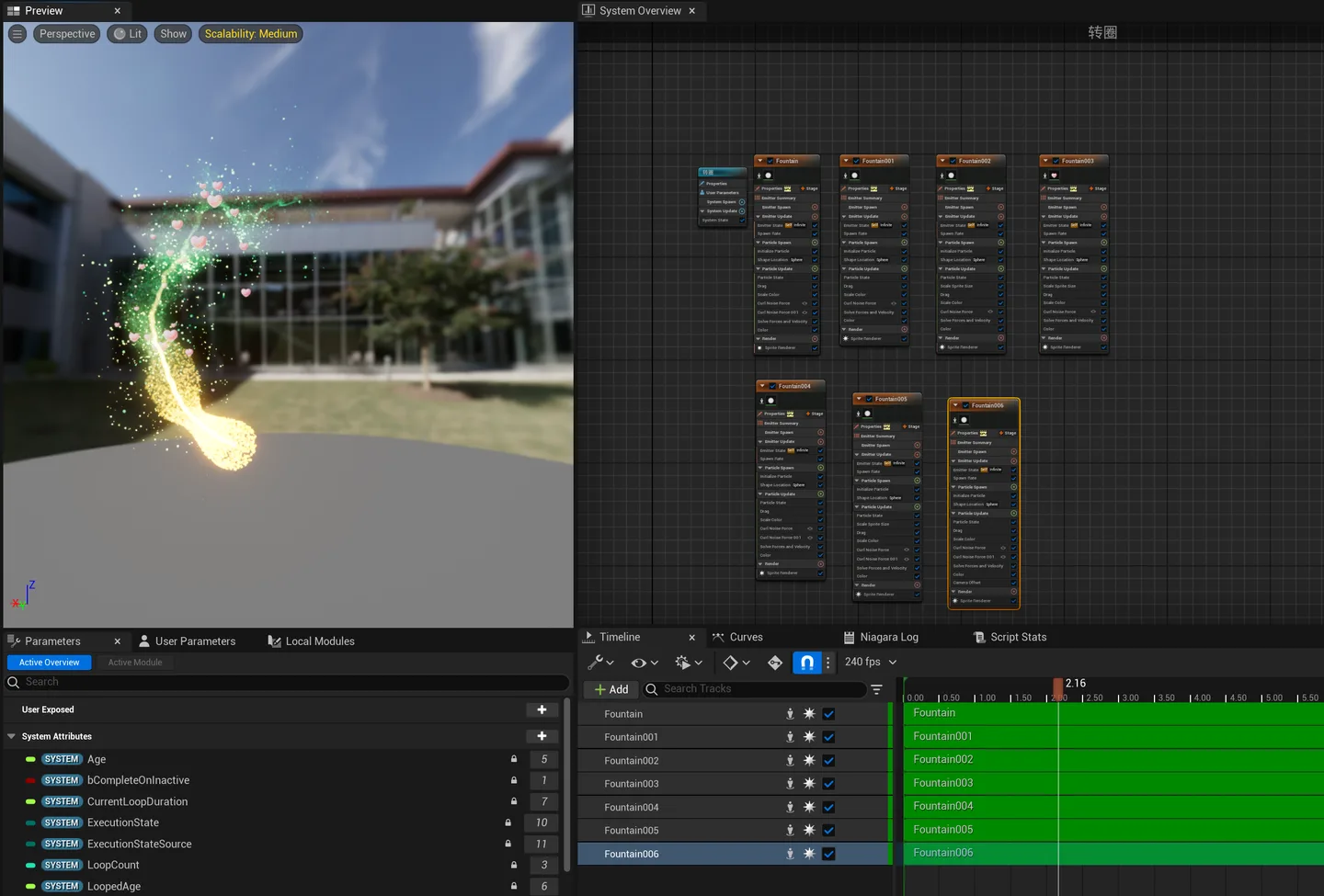This screenshot has height=896, width=1324.
Task: Select the Active Overview button
Action: pyautogui.click(x=50, y=663)
